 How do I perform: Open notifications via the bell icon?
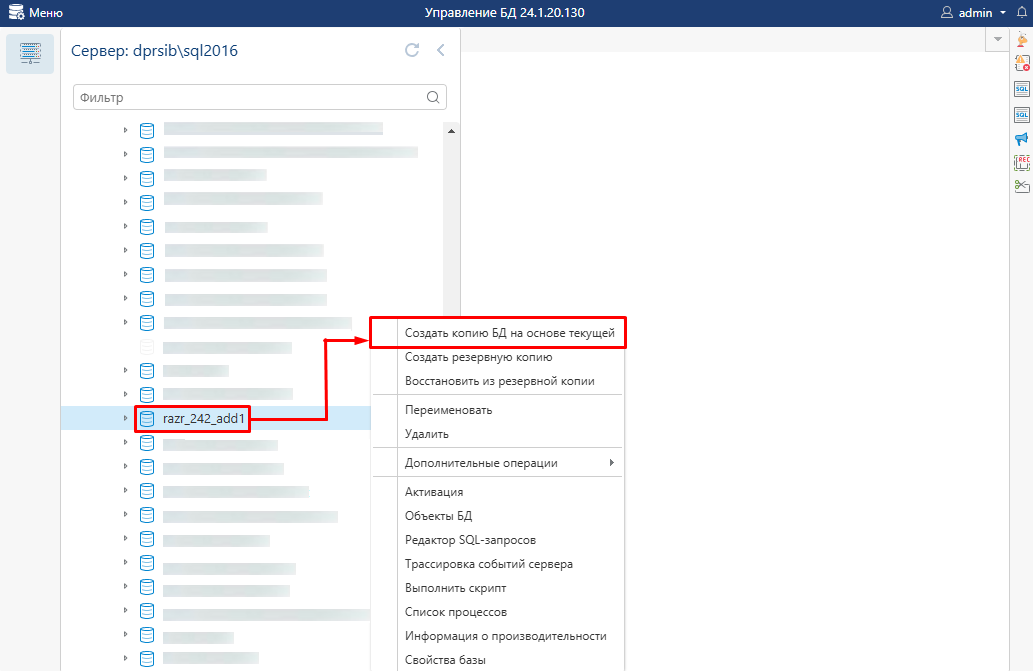(1022, 13)
